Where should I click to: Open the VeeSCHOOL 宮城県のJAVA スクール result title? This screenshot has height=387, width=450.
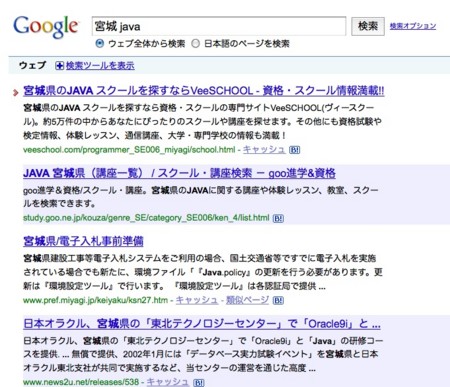(203, 91)
